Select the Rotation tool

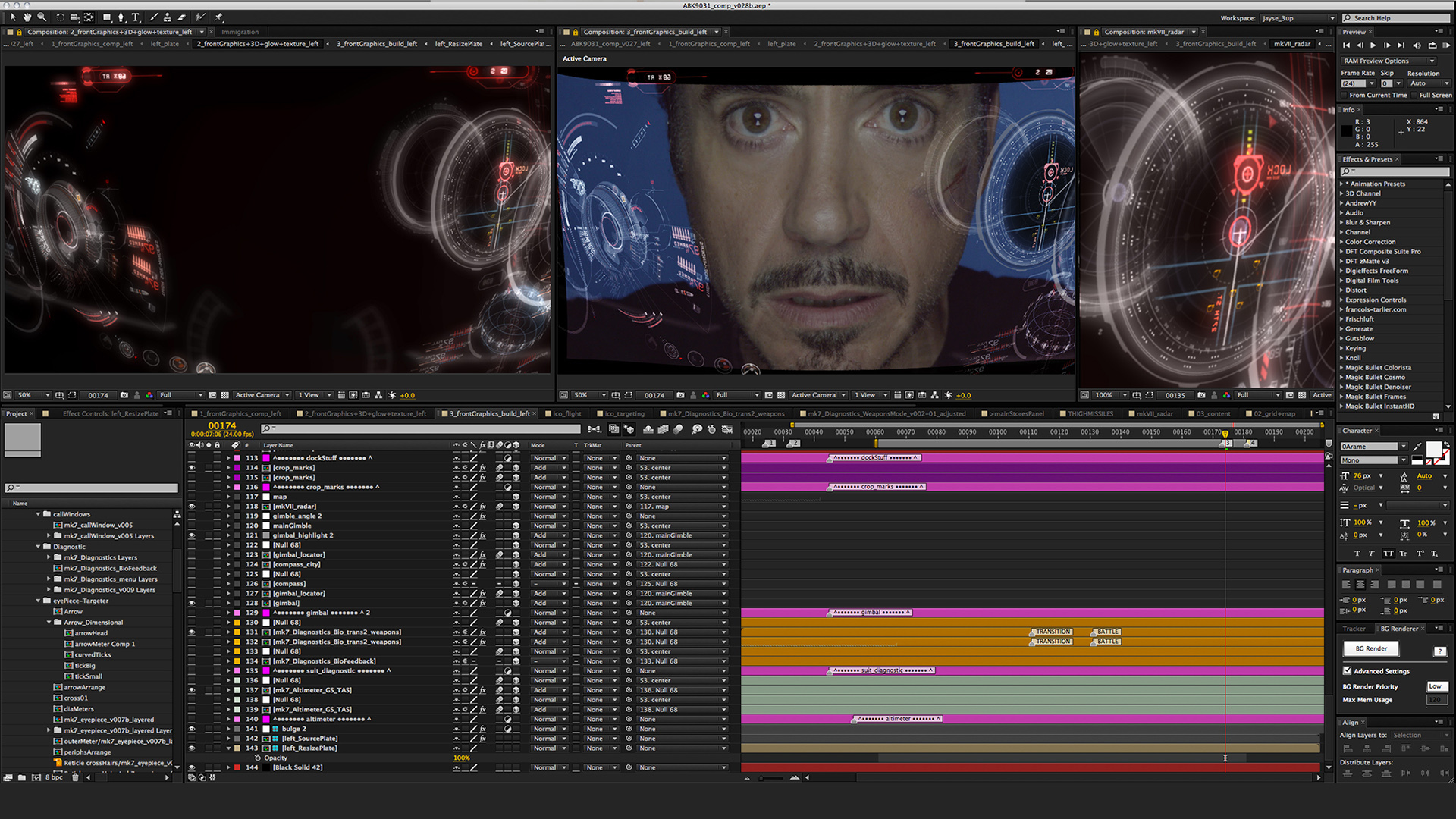coord(60,17)
